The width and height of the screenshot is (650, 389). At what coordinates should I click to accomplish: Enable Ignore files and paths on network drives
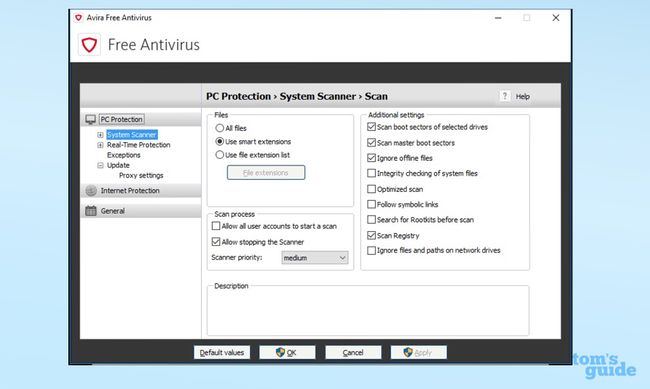click(371, 250)
